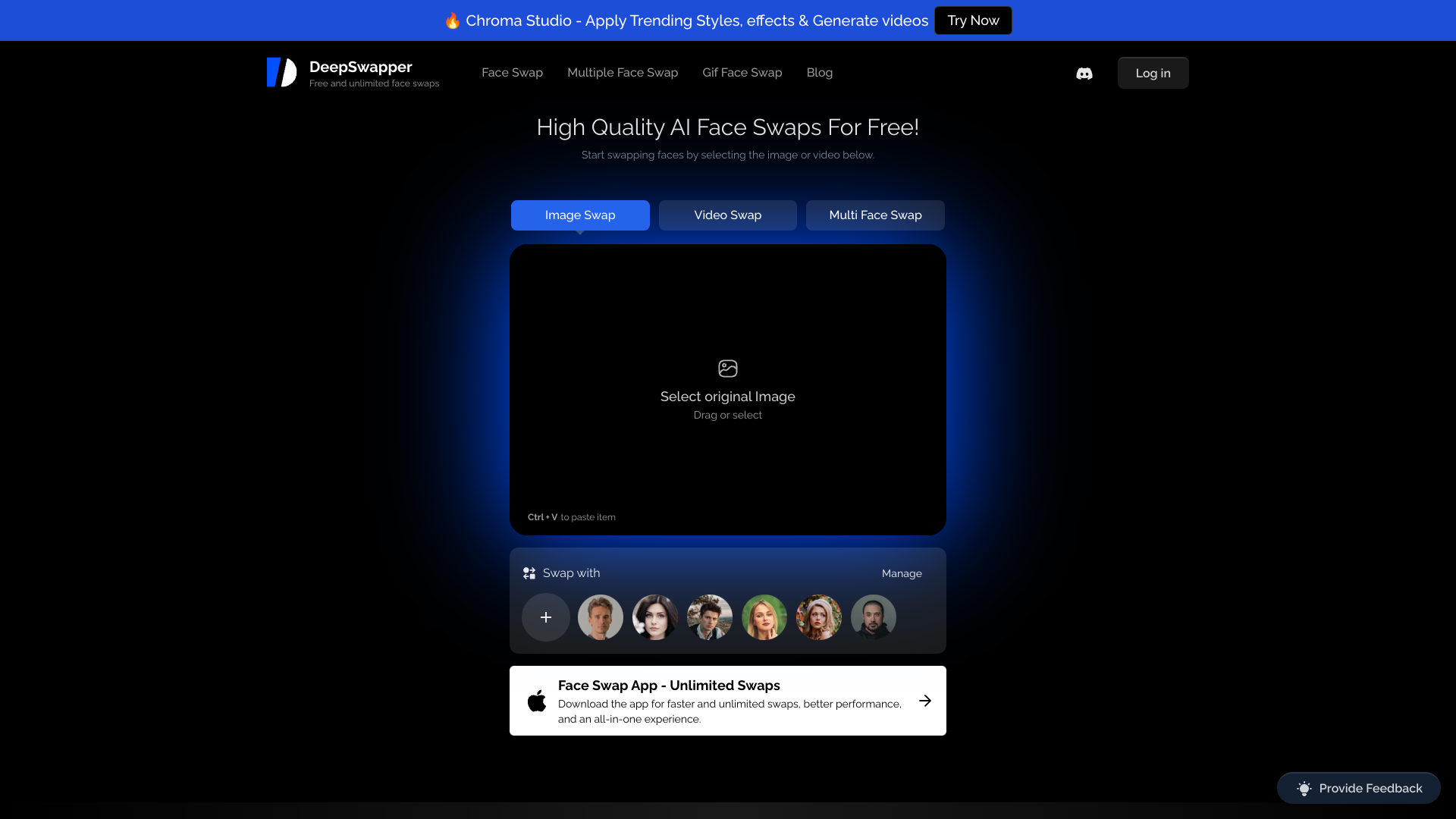The height and width of the screenshot is (819, 1456).
Task: Open the Blog nav link
Action: (820, 73)
